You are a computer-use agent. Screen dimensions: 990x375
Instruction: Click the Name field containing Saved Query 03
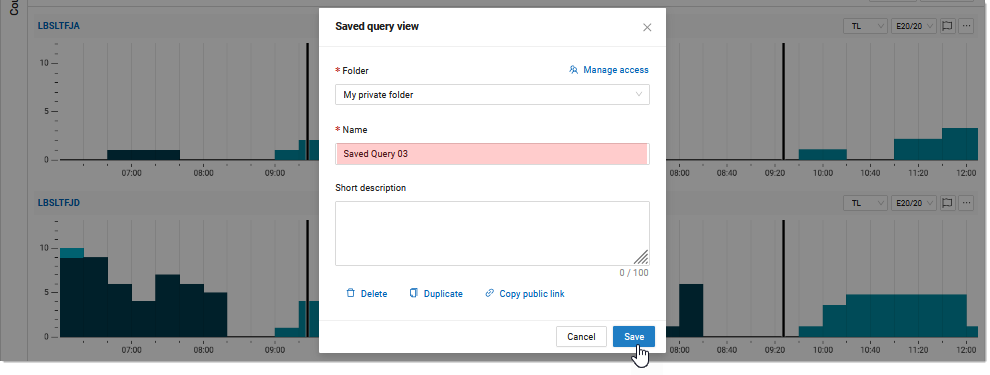coord(492,154)
